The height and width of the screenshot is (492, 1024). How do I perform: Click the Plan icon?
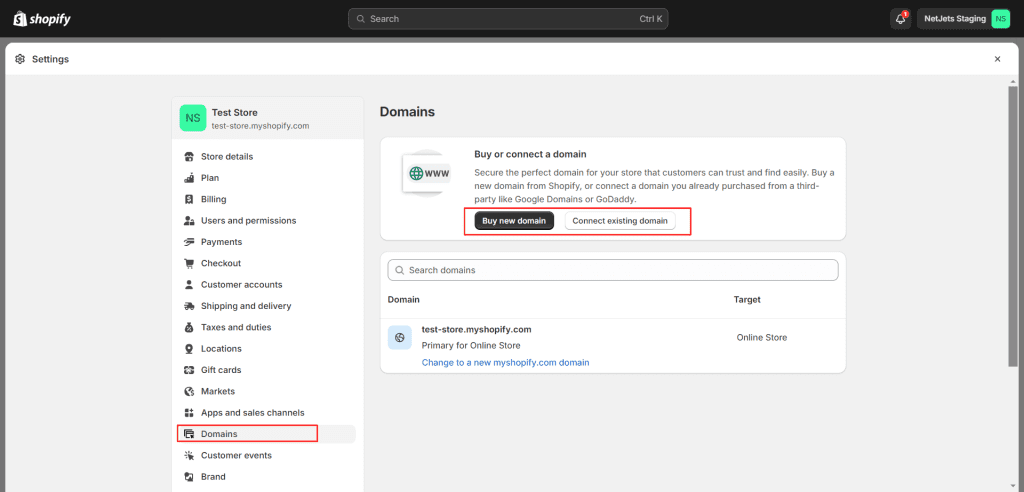[189, 178]
